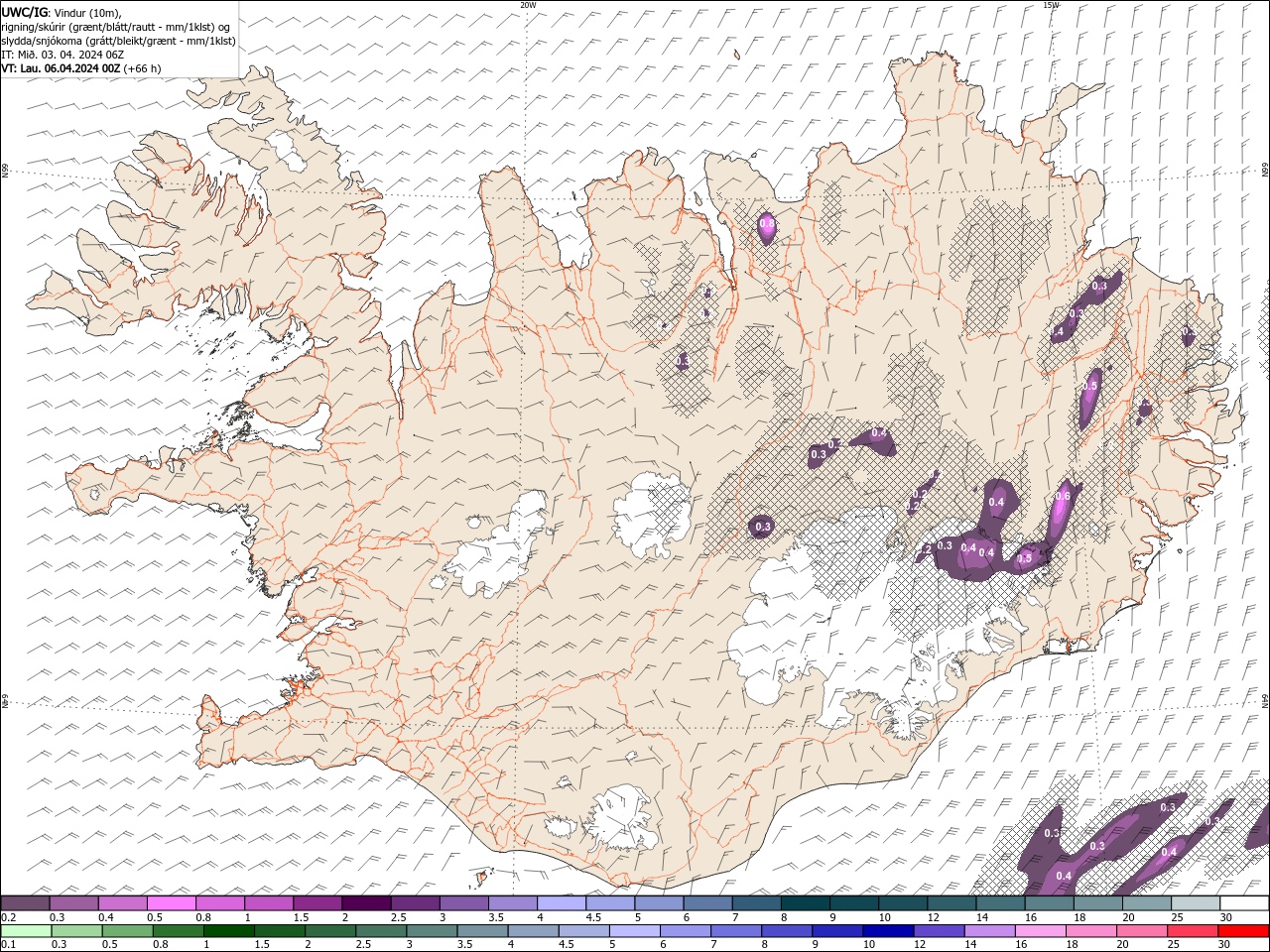Image resolution: width=1270 pixels, height=952 pixels.
Task: Select the light pink 16 swatch in lower legend
Action: (x=1041, y=931)
